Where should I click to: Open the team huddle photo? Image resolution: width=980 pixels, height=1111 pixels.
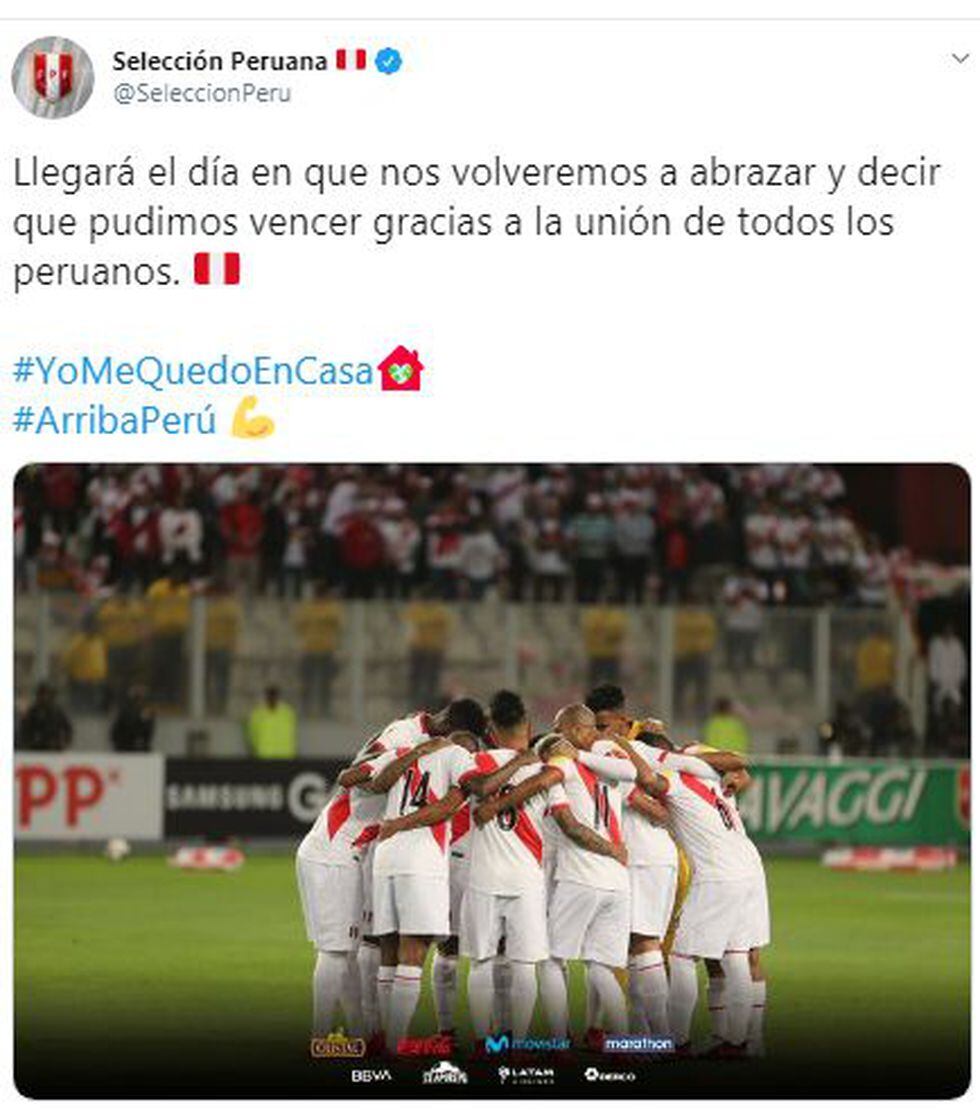(492, 781)
